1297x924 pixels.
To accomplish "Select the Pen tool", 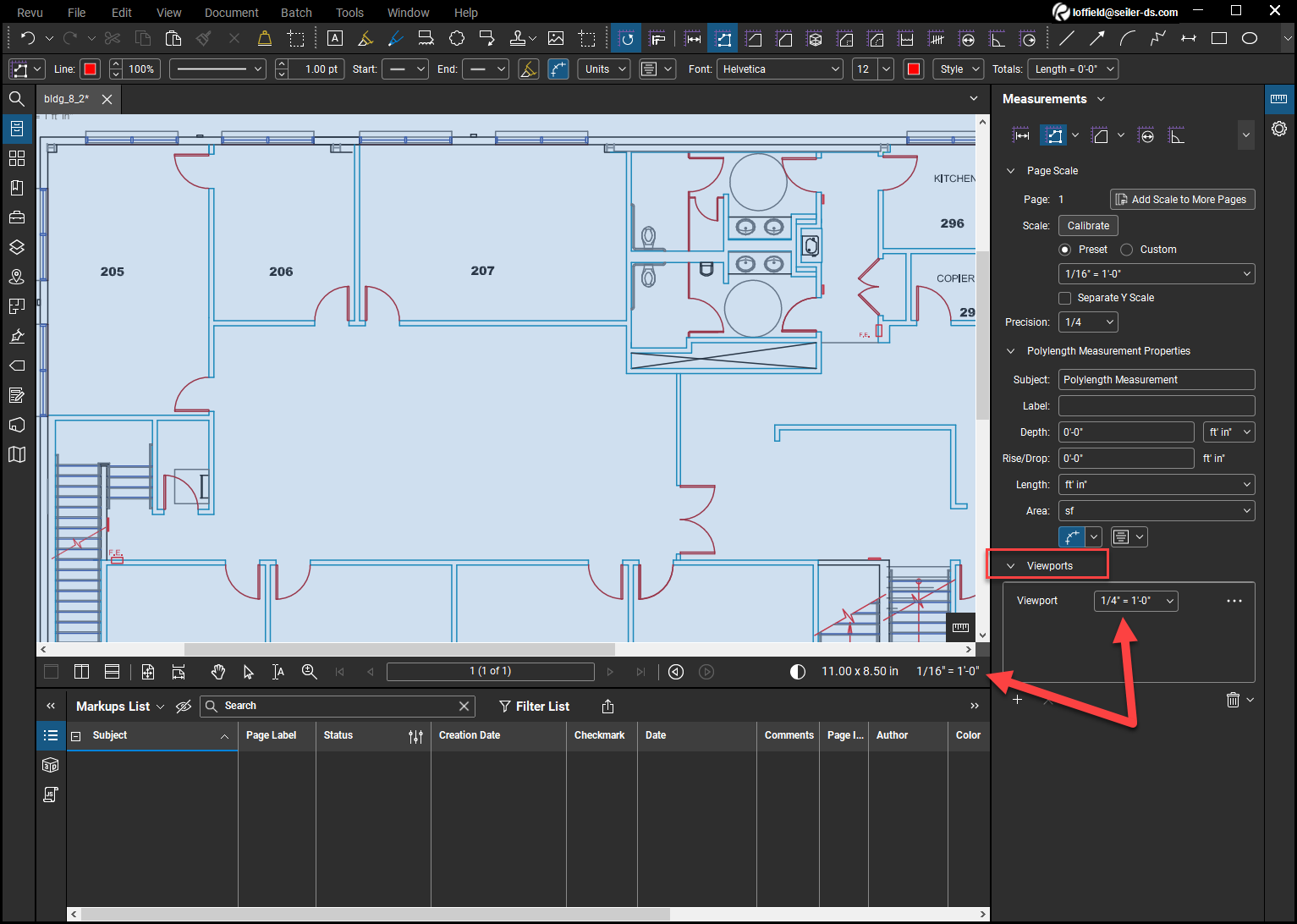I will 395,38.
